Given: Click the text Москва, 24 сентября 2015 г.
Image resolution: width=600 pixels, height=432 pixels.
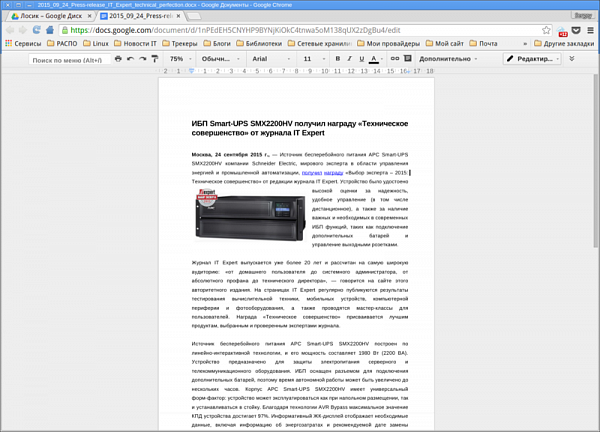Looking at the screenshot, I should click(x=230, y=155).
